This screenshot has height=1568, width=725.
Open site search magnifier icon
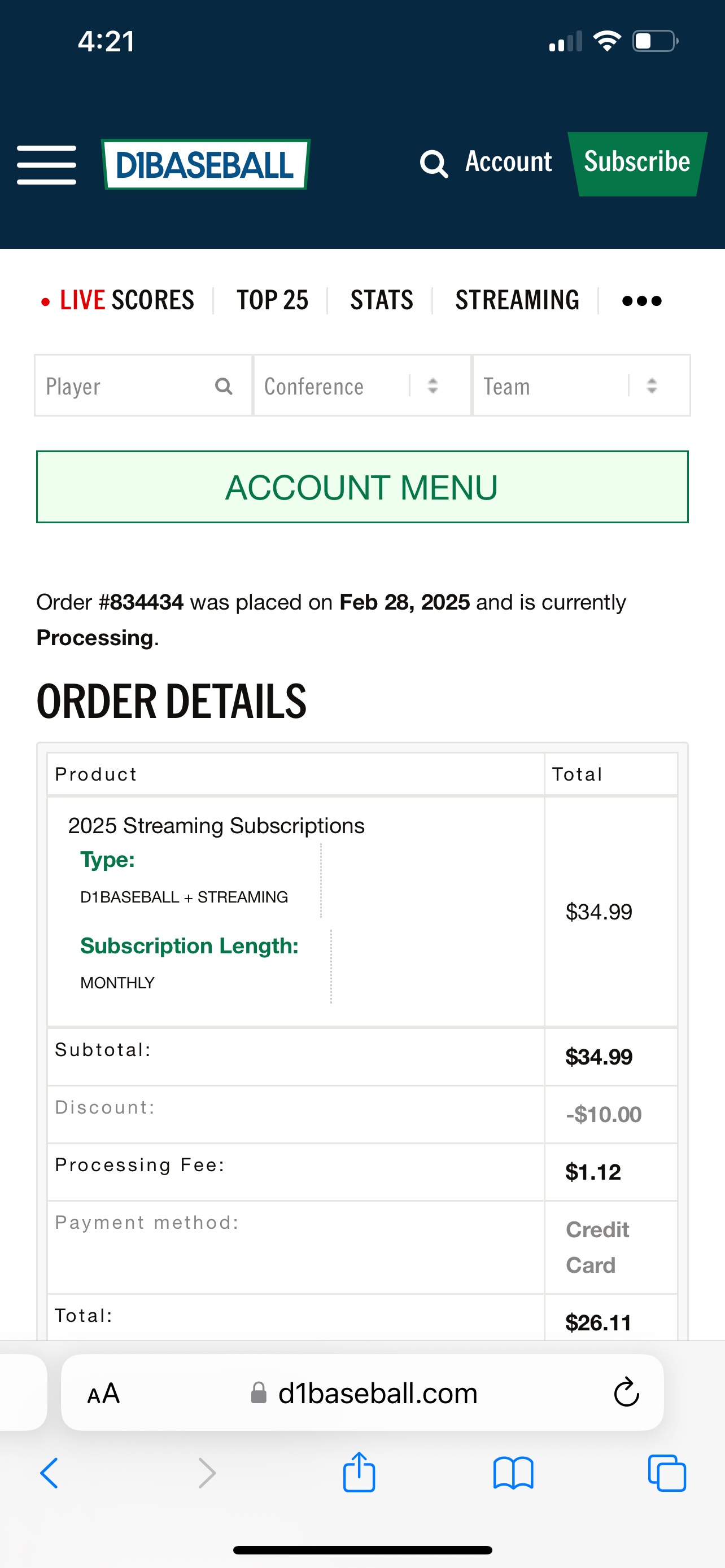point(434,164)
